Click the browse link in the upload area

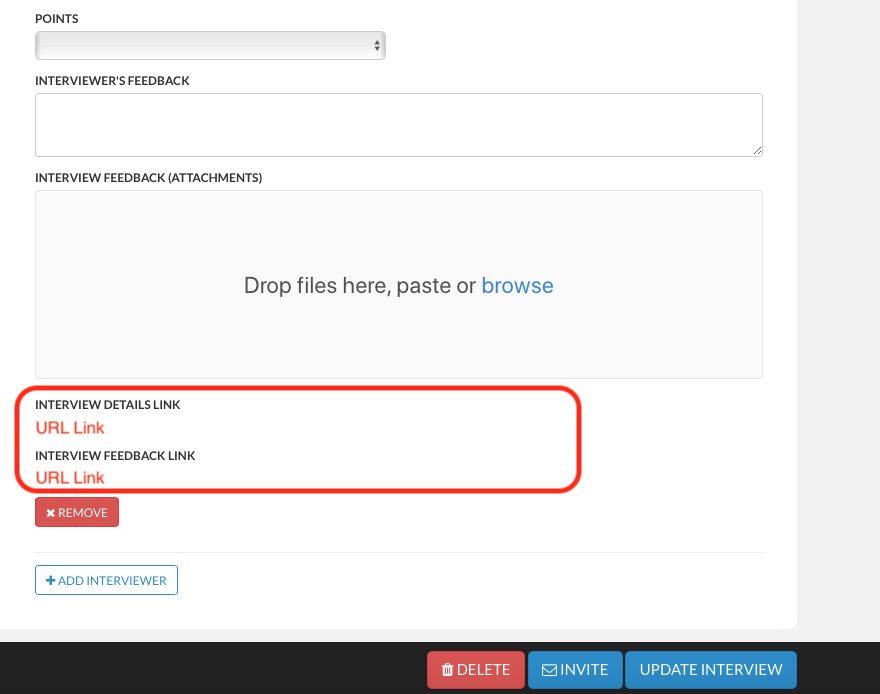517,286
